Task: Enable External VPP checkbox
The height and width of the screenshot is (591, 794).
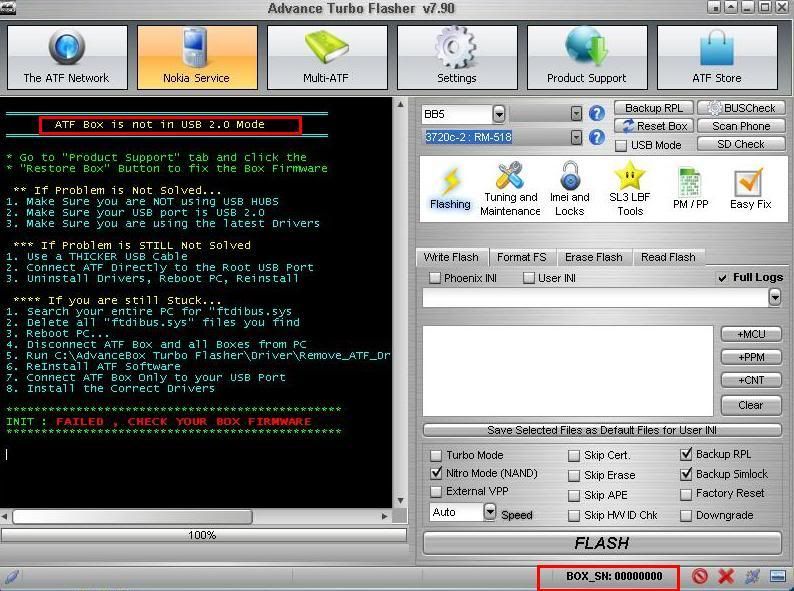Action: (435, 492)
